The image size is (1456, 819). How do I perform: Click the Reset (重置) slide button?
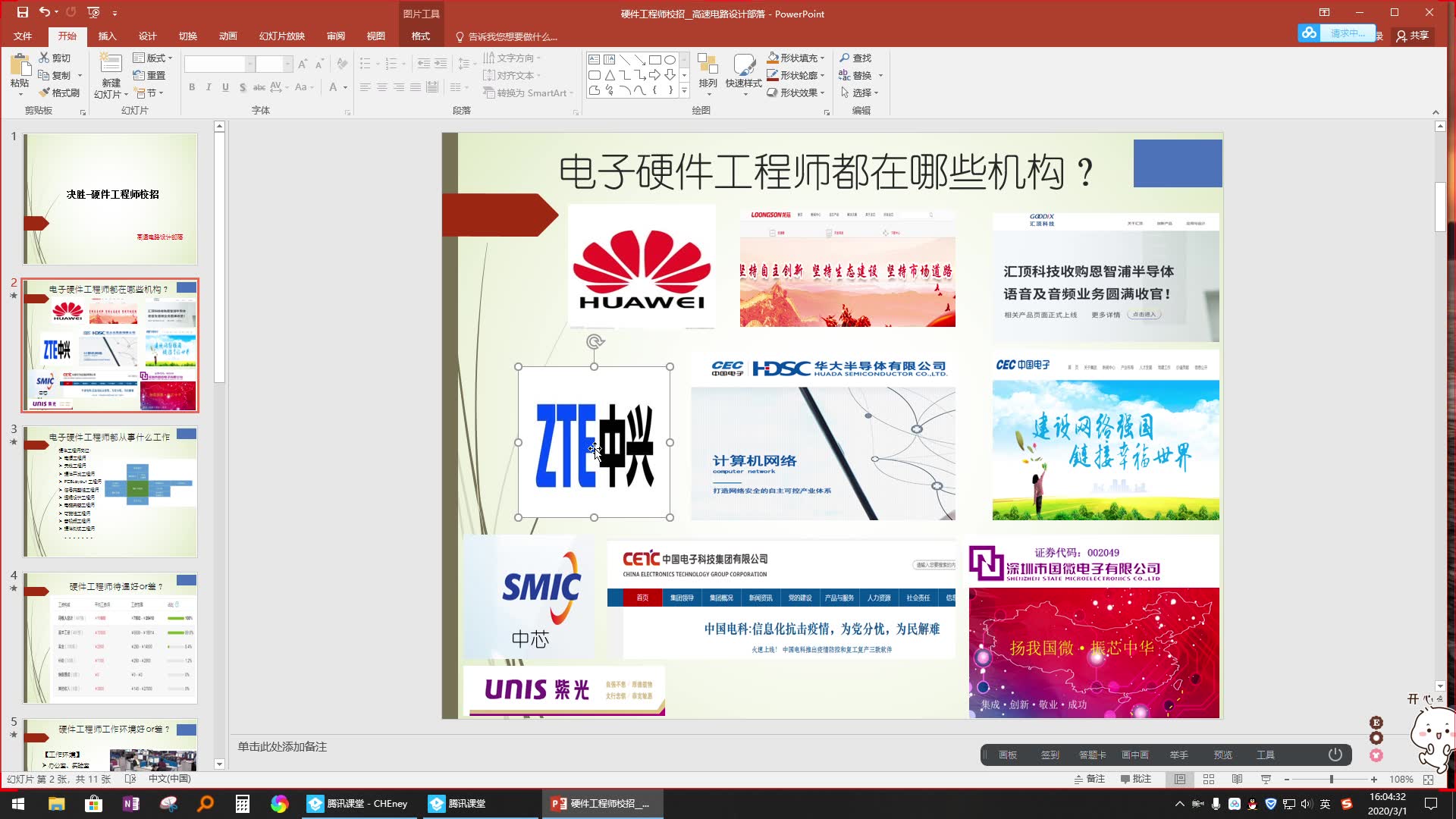pos(149,75)
